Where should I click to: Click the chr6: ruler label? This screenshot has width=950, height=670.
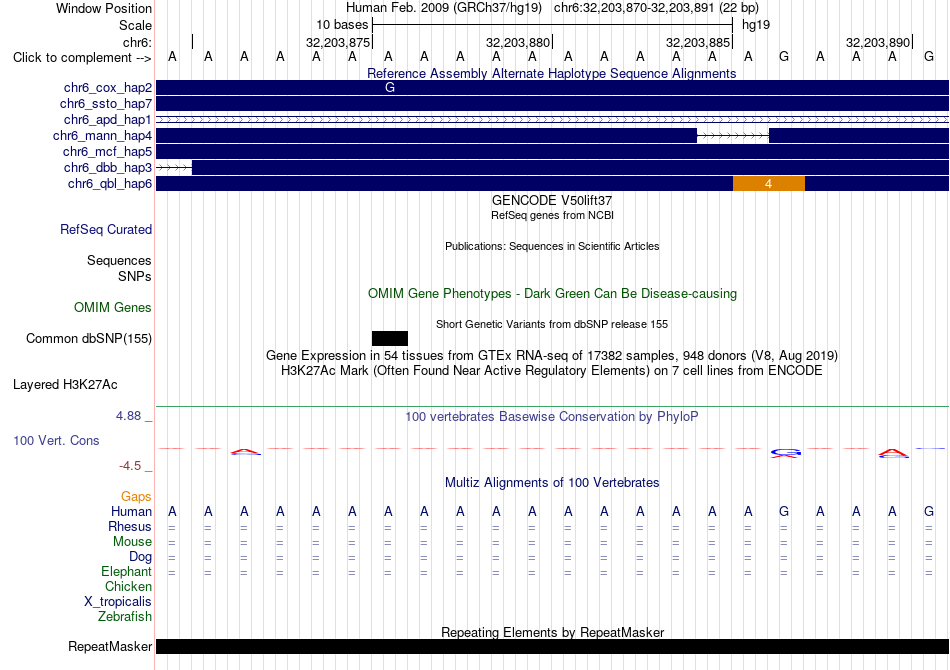click(138, 42)
